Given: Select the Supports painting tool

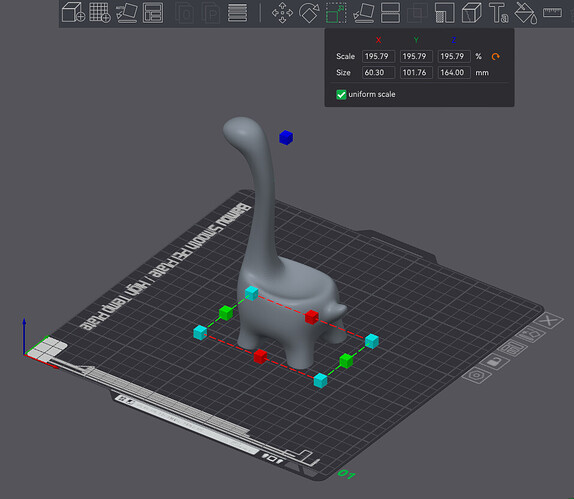Looking at the screenshot, I should tap(444, 12).
